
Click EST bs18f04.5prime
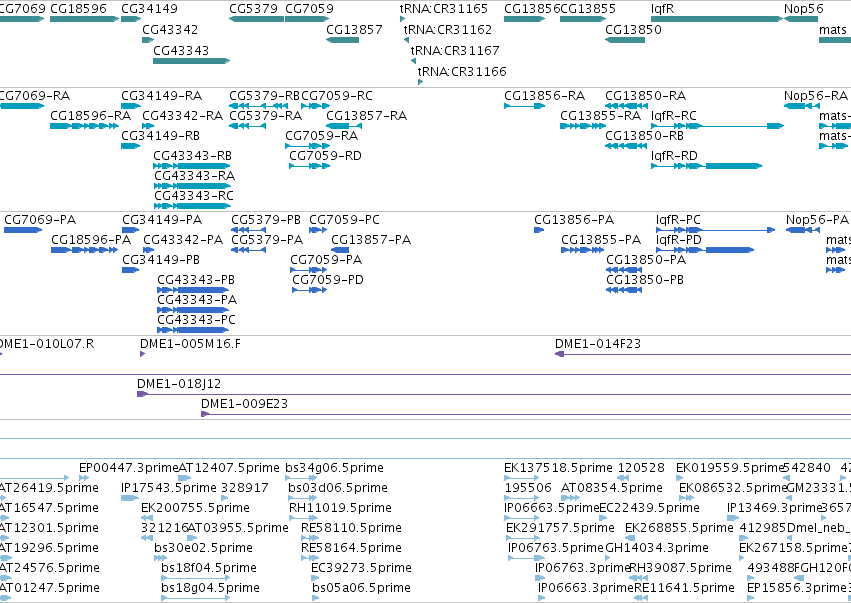click(x=209, y=568)
